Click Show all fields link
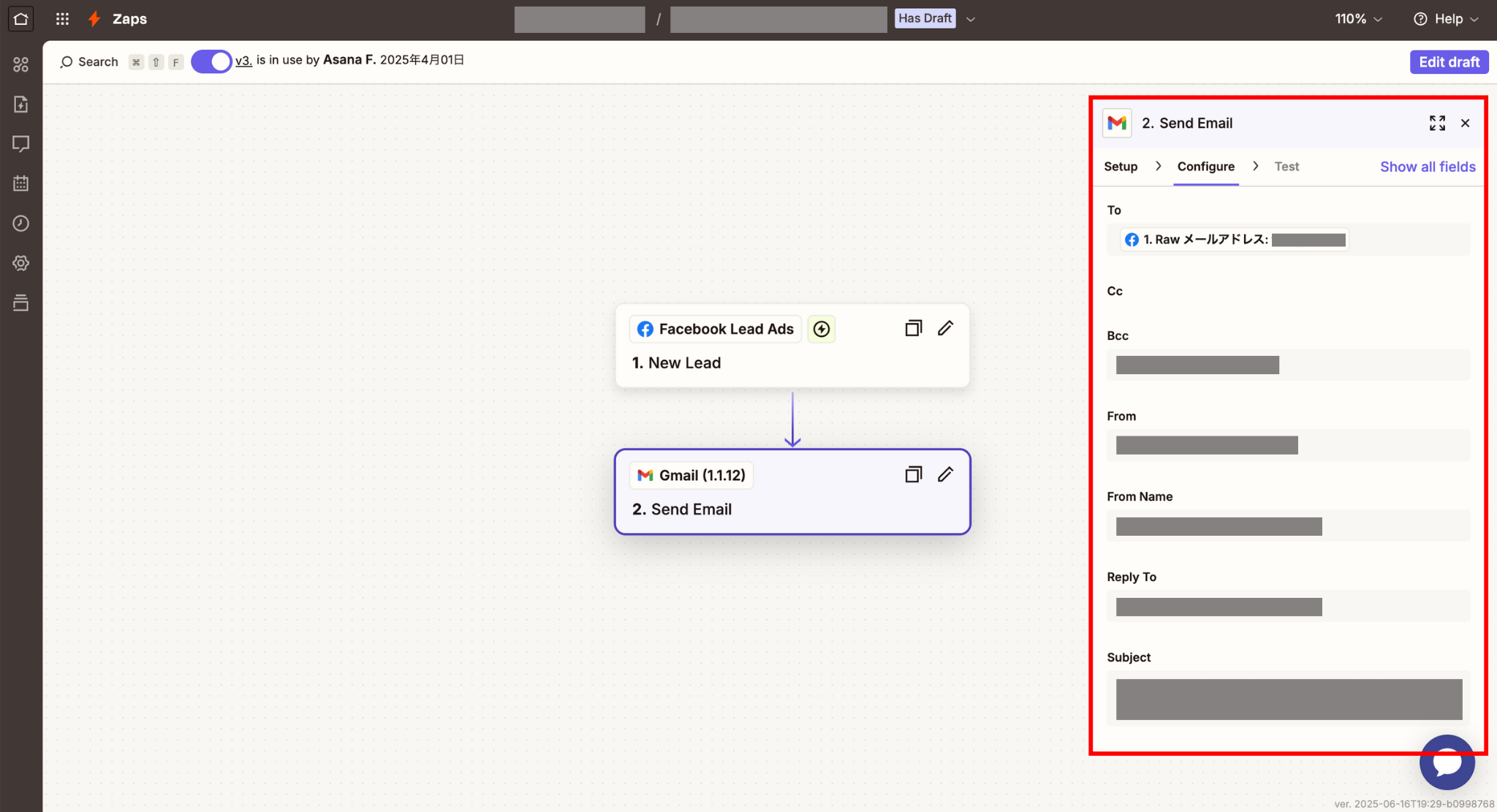 click(x=1428, y=167)
